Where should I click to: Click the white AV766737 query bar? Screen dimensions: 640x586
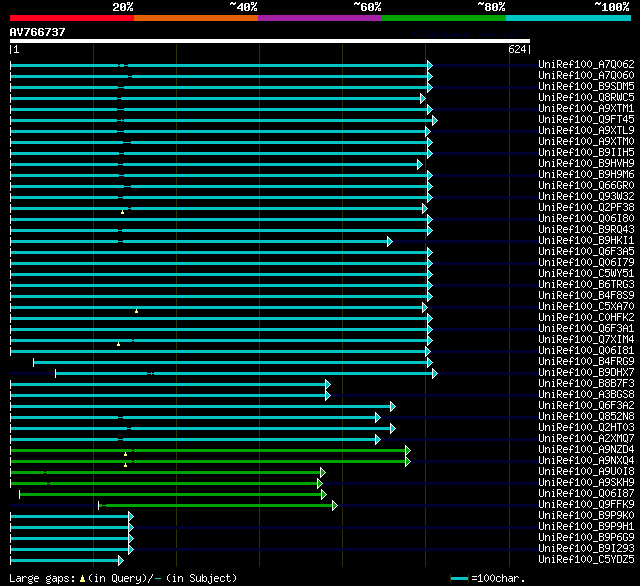[270, 41]
